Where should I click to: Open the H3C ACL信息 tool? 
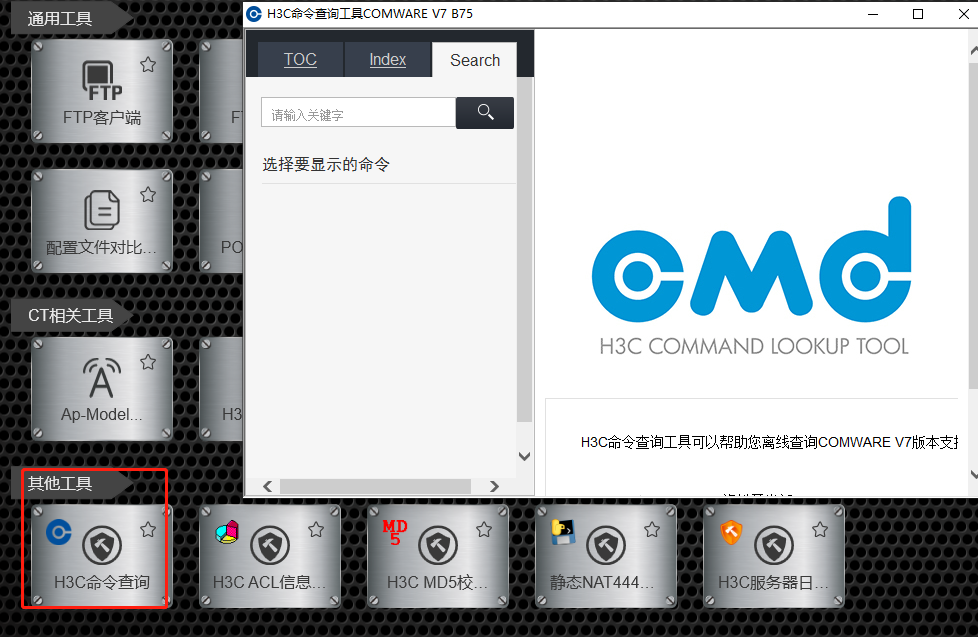click(x=269, y=557)
